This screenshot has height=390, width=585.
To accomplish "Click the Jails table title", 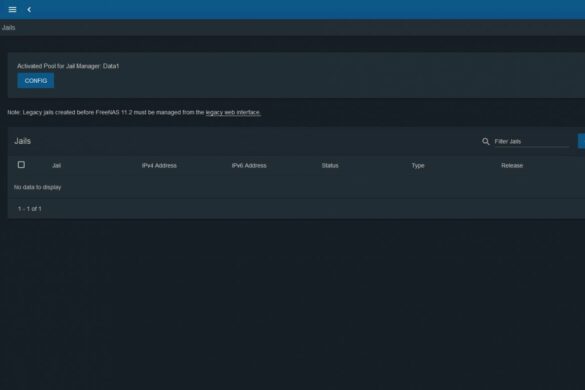I will [22, 141].
